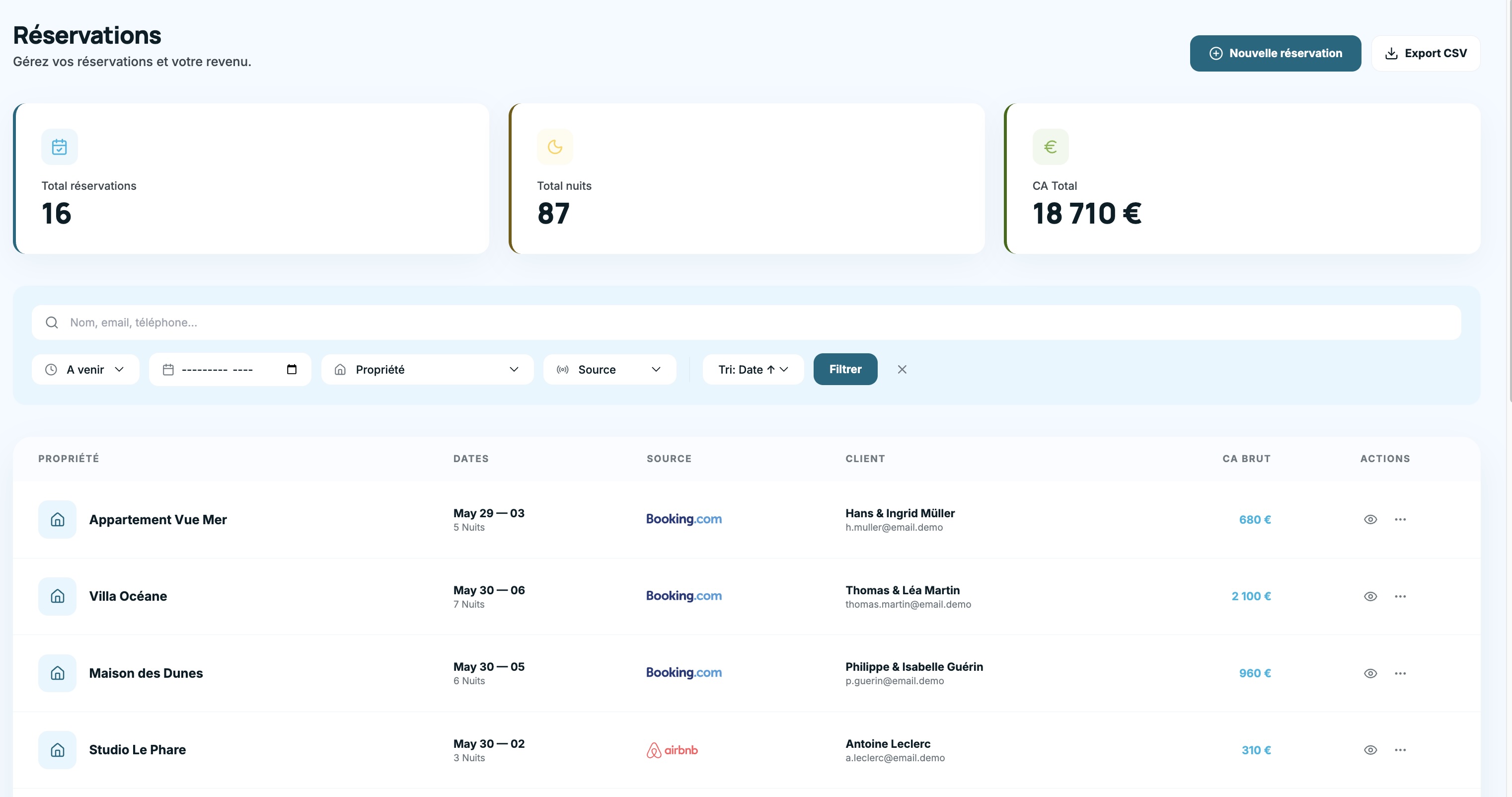Click Booking.com logo in Appartement Vue Mer row
The width and height of the screenshot is (1512, 797).
pos(684,519)
